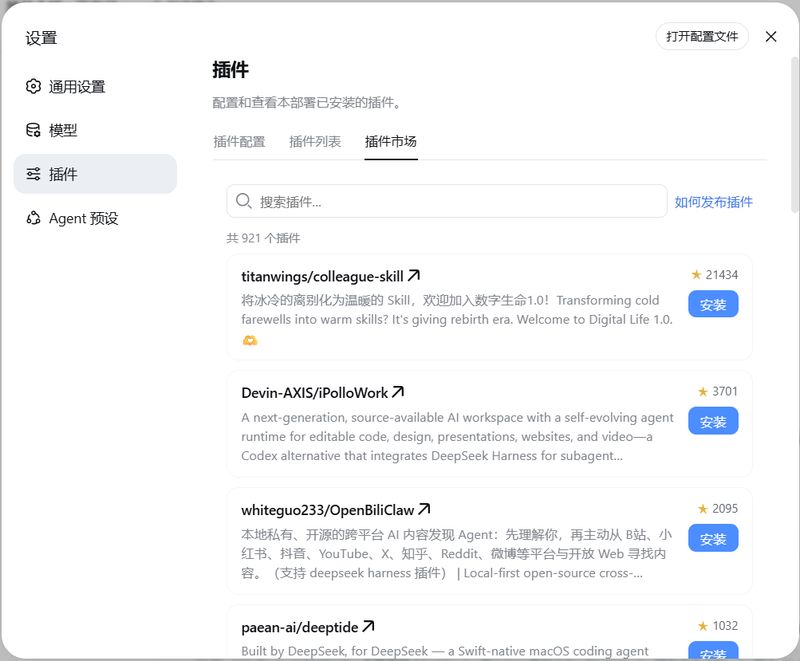This screenshot has height=661, width=800.
Task: Open 通用设置 in the sidebar
Action: click(95, 86)
